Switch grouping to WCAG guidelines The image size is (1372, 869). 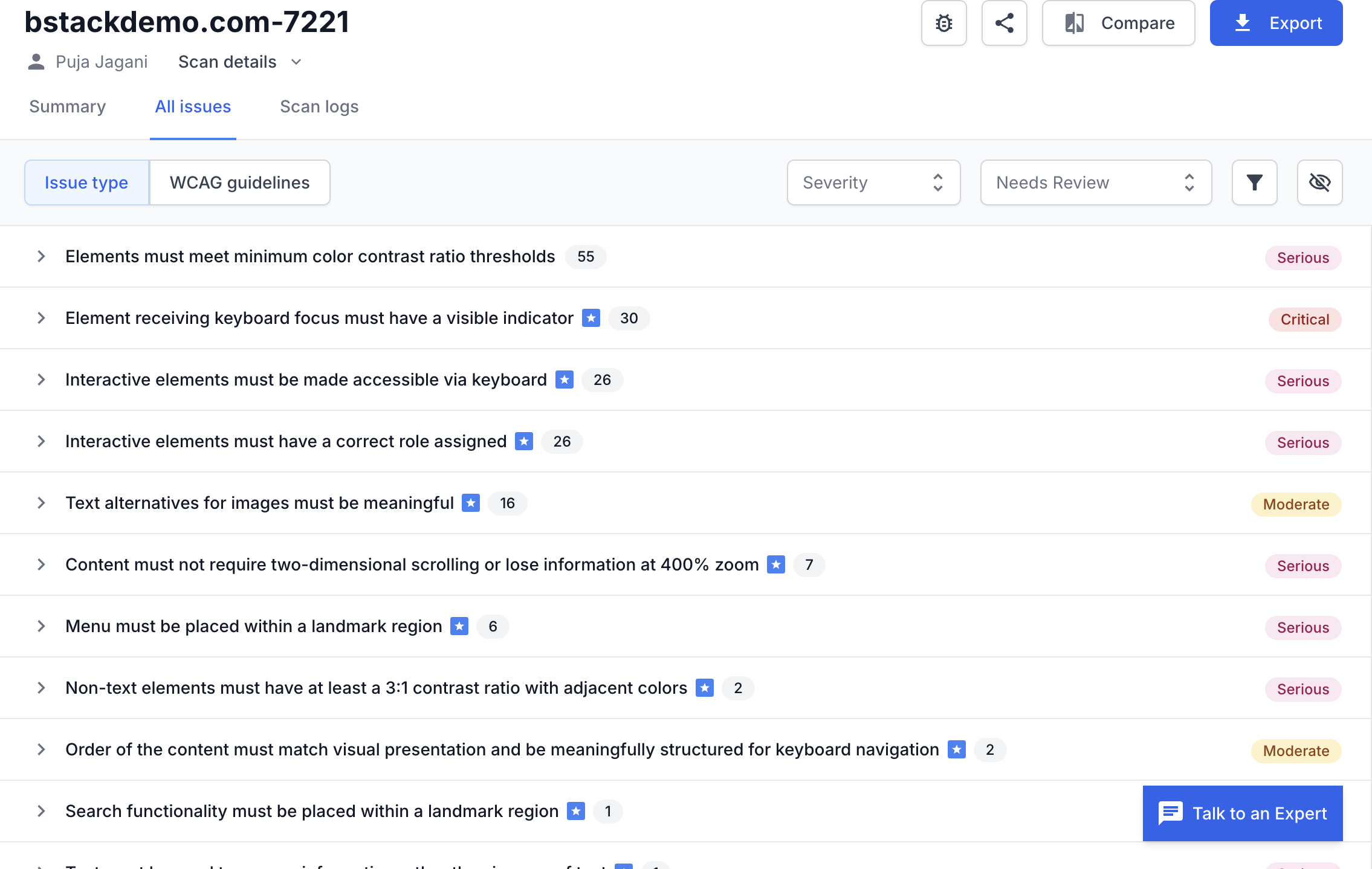tap(239, 183)
